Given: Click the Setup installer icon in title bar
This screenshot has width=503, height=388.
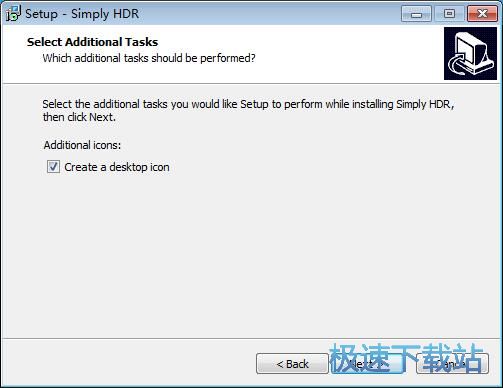Looking at the screenshot, I should click(x=13, y=14).
